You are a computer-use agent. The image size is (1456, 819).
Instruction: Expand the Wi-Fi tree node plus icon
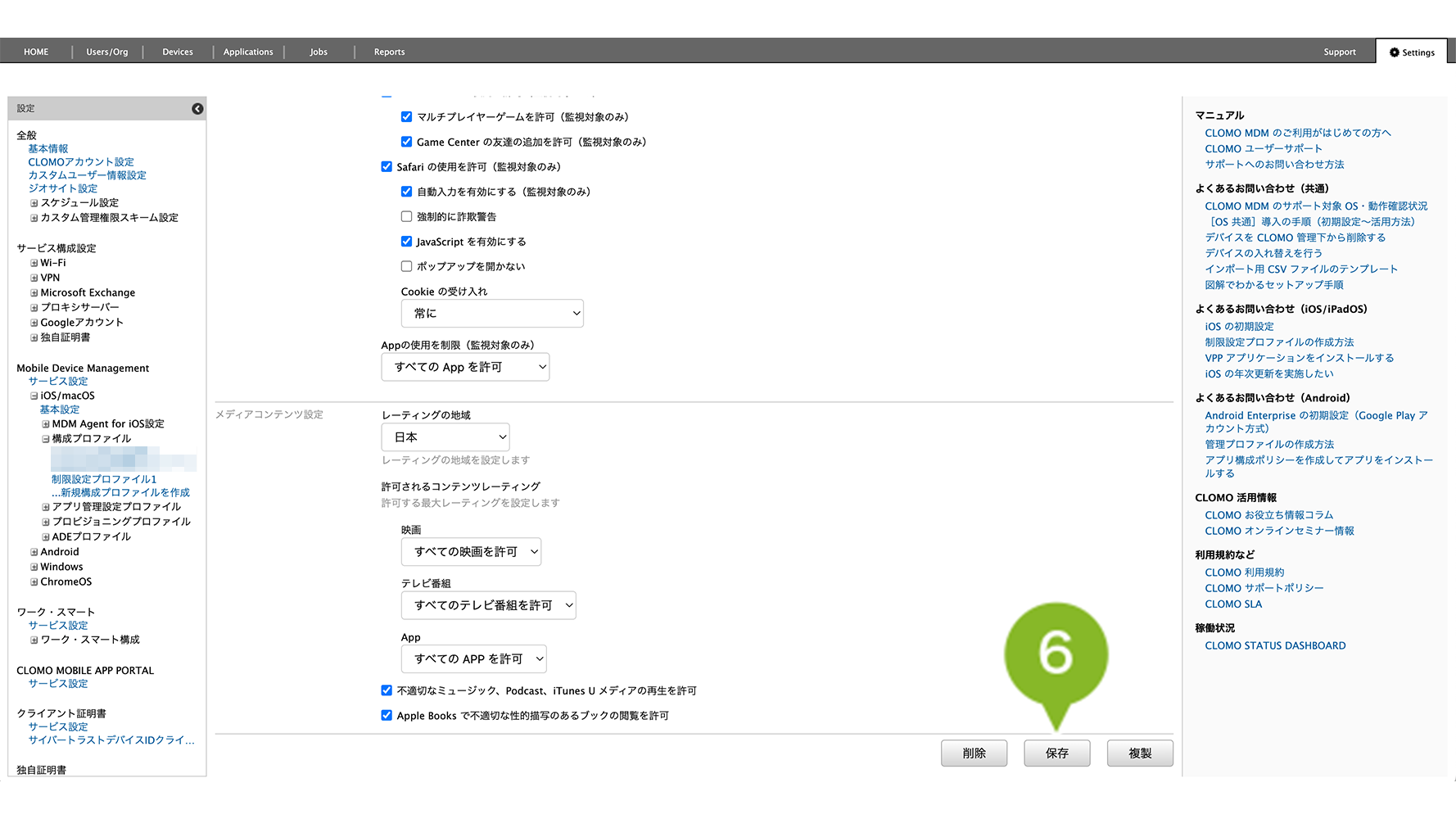tap(34, 264)
